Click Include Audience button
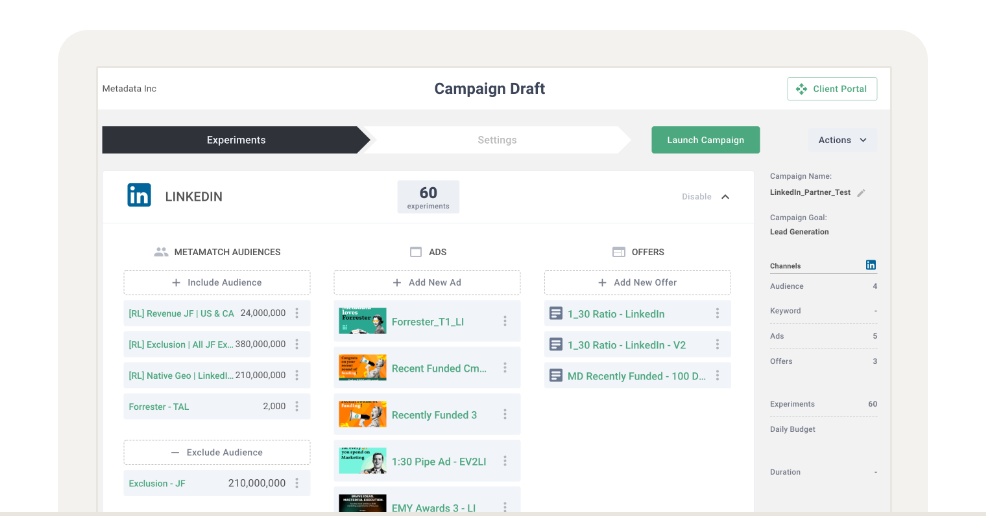The image size is (986, 516). pos(217,283)
